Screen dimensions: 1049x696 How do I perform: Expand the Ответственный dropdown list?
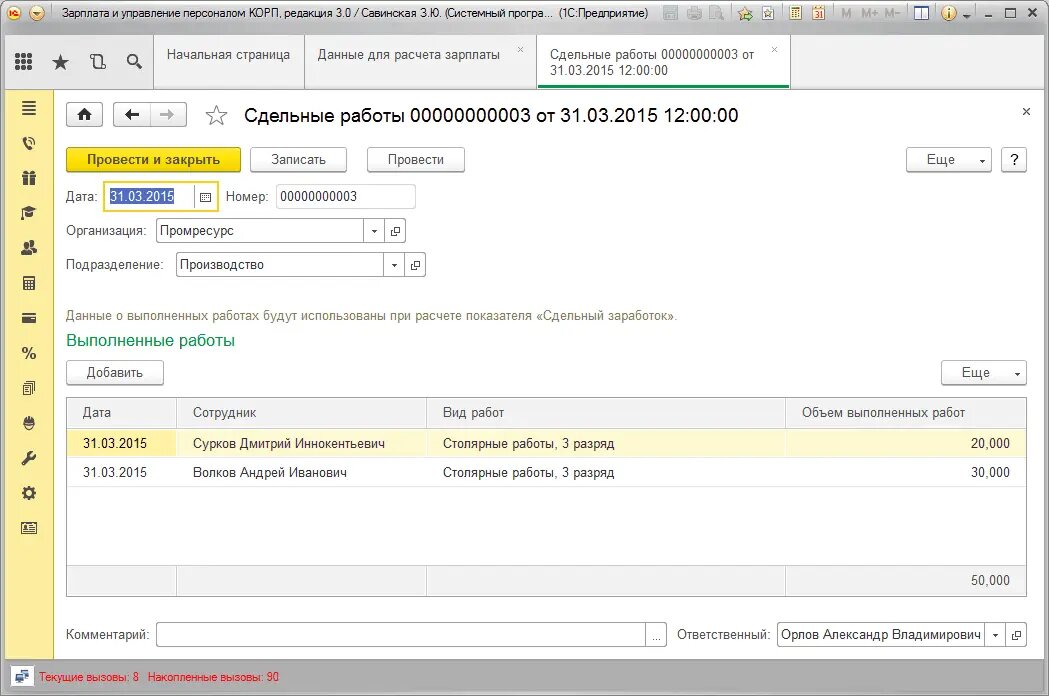pyautogui.click(x=995, y=634)
